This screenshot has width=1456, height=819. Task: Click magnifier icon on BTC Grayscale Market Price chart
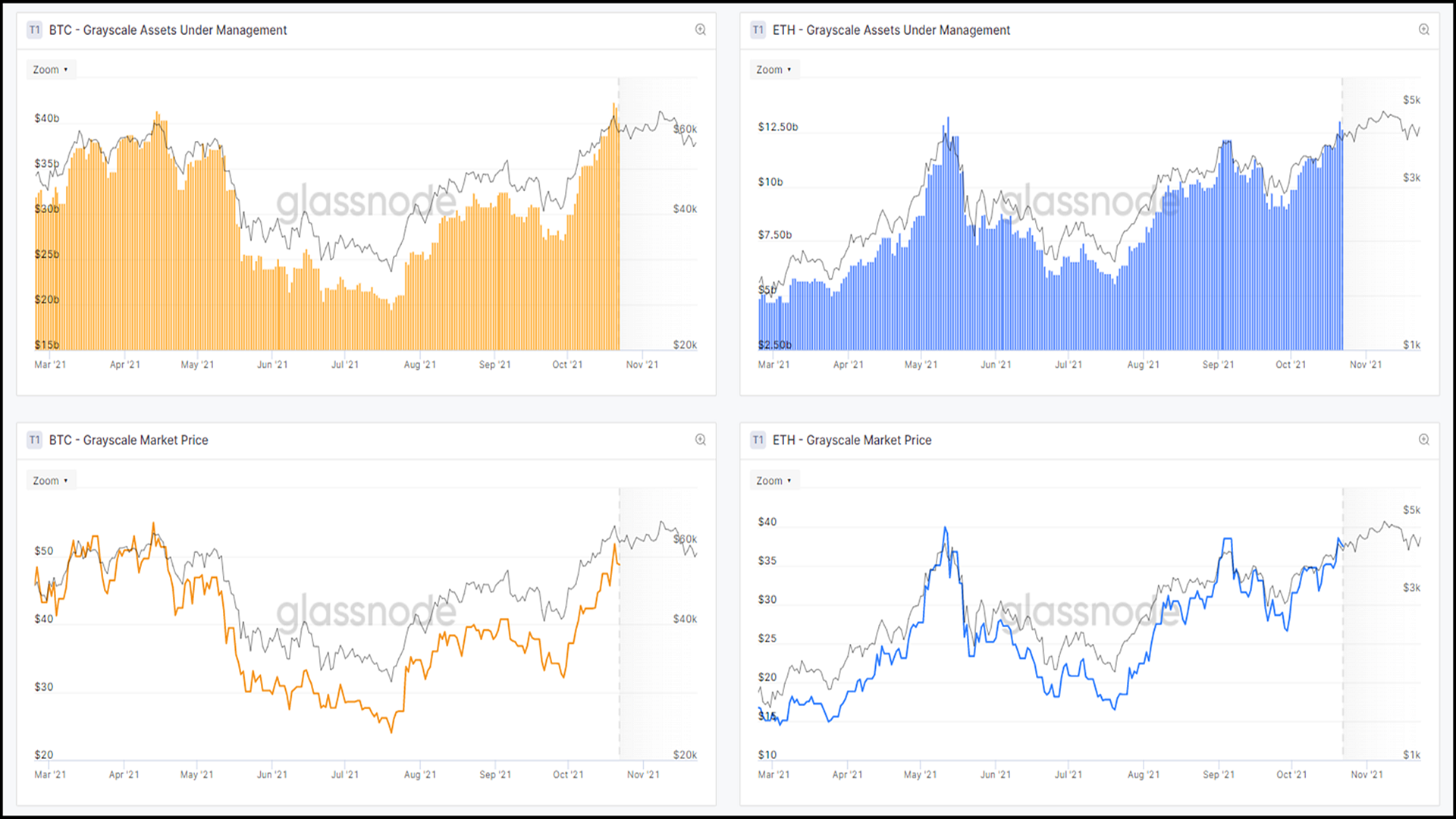[x=700, y=440]
